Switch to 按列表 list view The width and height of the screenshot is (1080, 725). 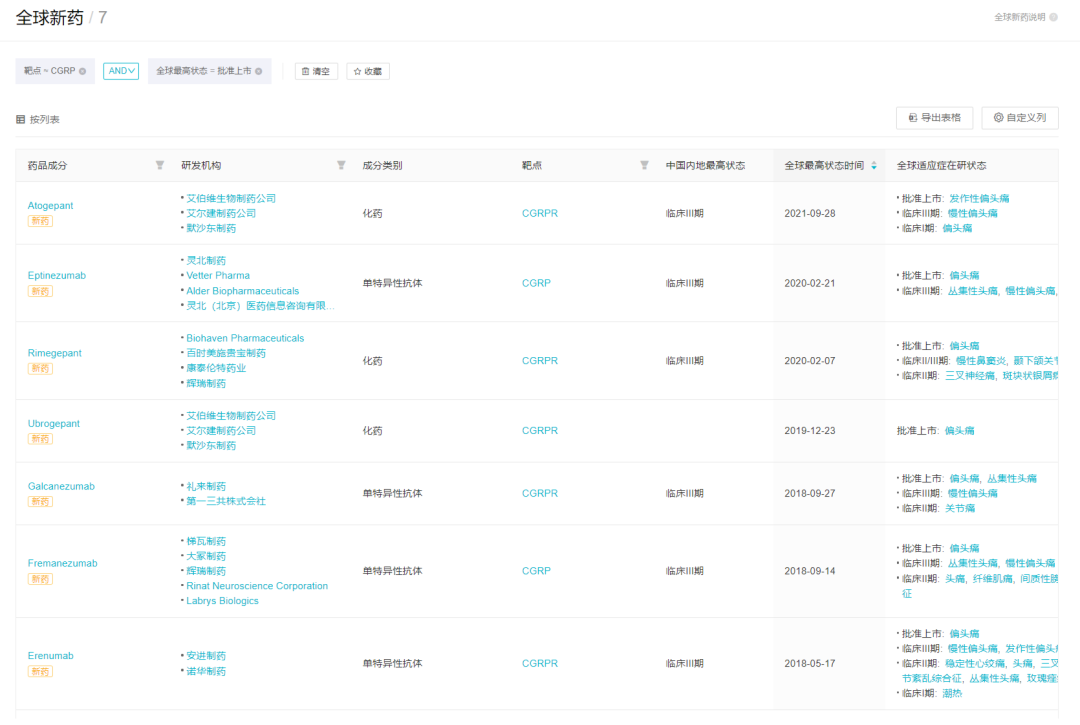(38, 119)
